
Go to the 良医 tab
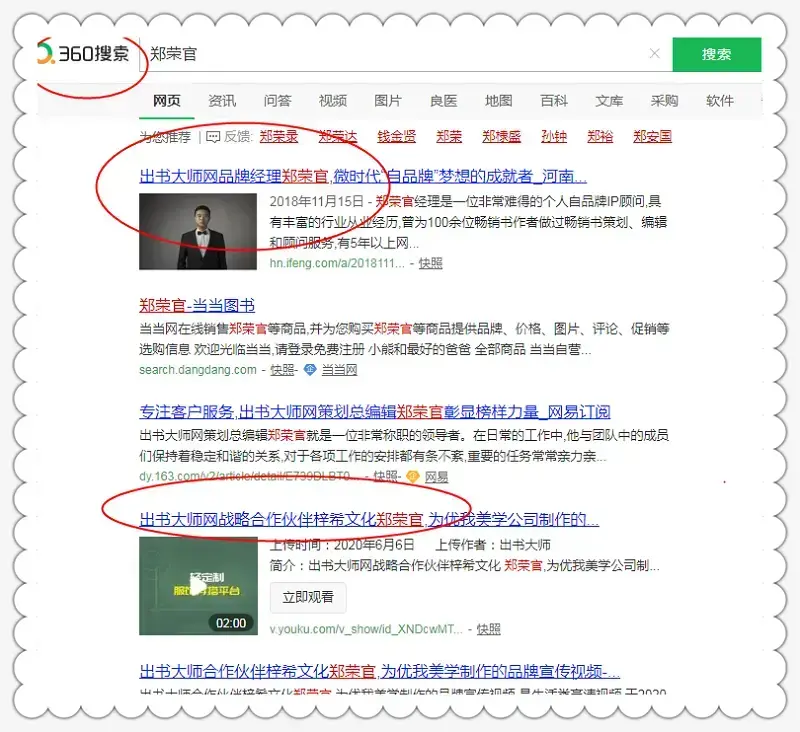443,101
